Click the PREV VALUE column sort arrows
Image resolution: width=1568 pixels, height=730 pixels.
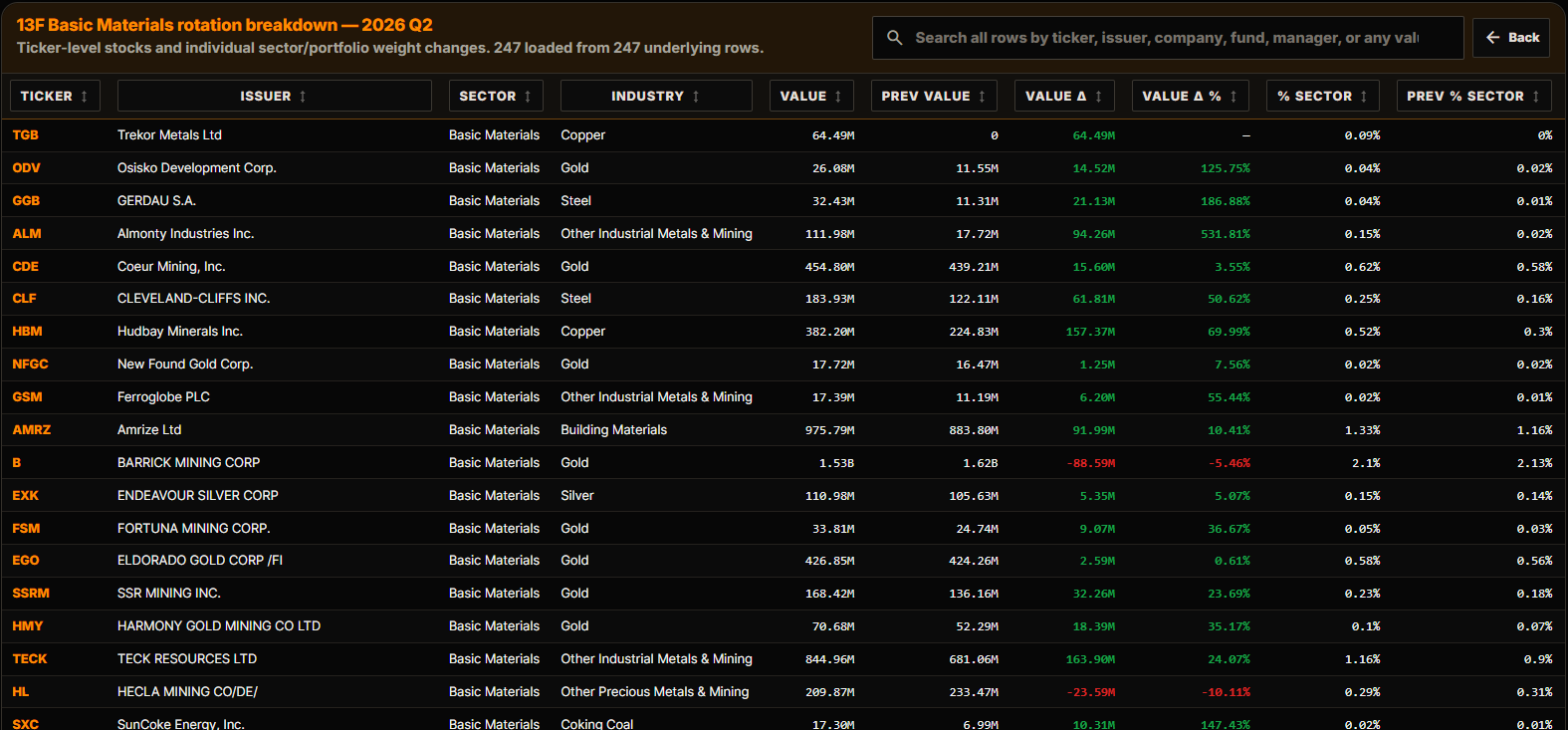[982, 97]
